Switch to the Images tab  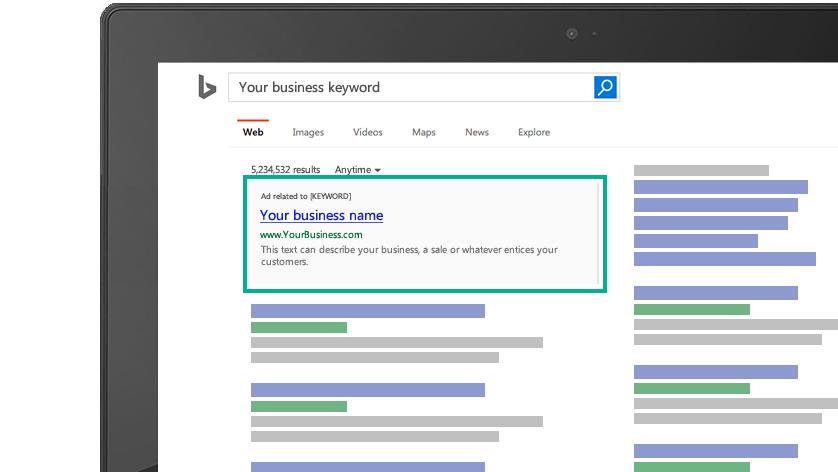[x=308, y=132]
